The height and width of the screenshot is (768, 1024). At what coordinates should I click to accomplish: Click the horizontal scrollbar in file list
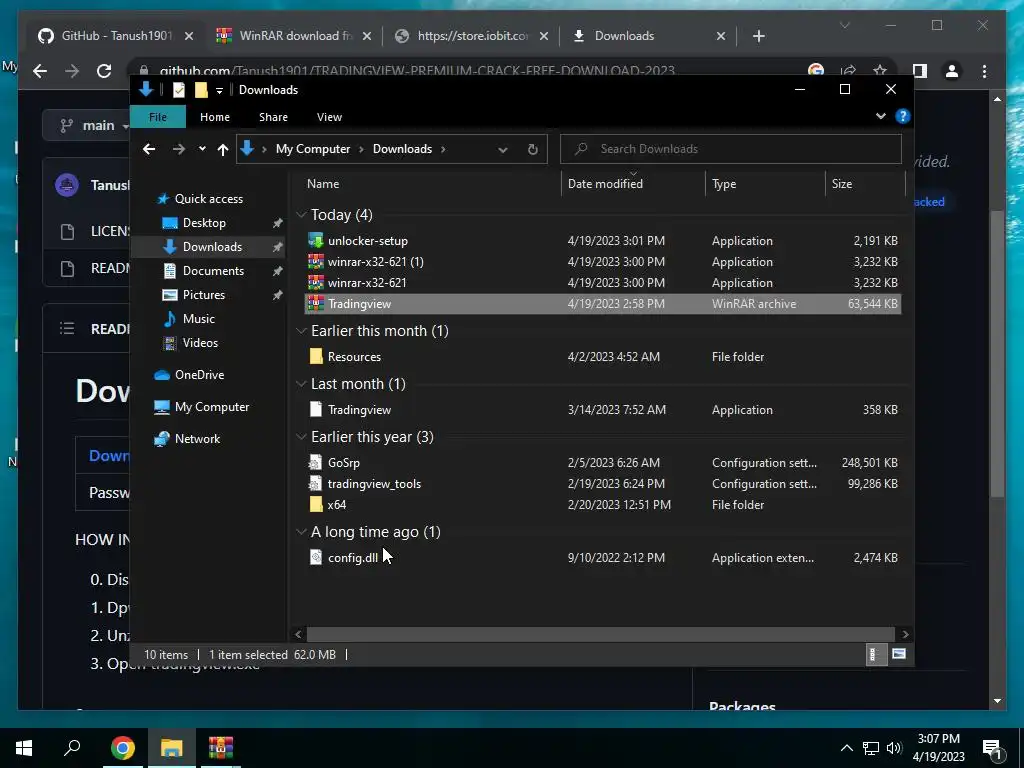pyautogui.click(x=600, y=634)
